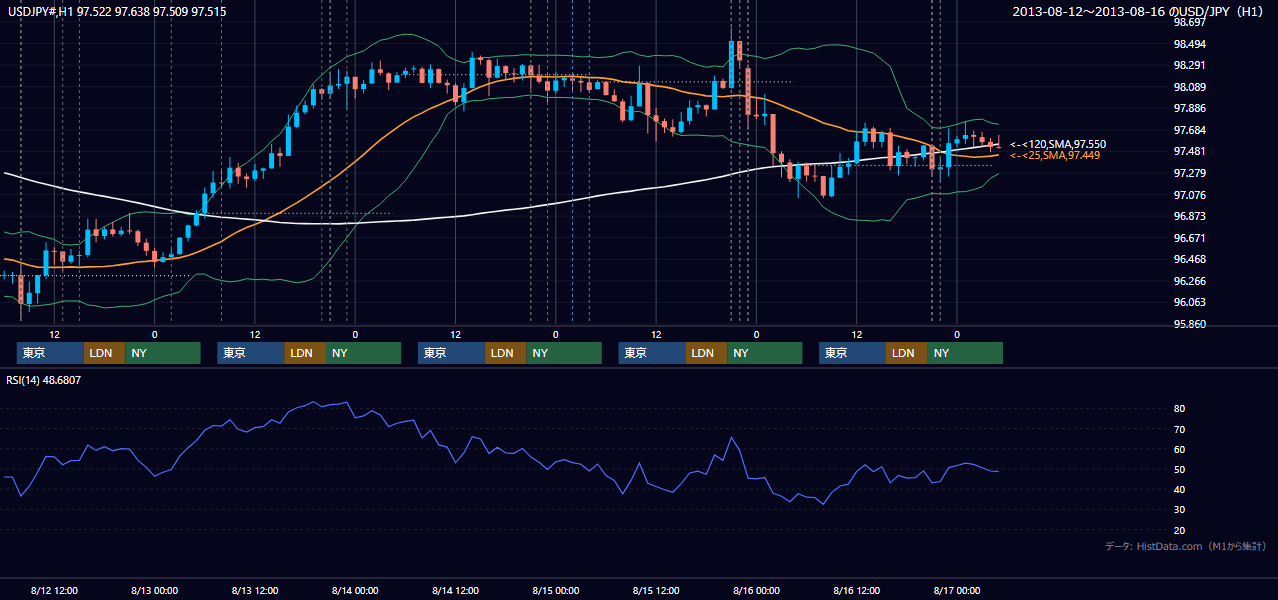Click the 97.684 price axis value
Screen dimensions: 1278x600
point(1188,130)
